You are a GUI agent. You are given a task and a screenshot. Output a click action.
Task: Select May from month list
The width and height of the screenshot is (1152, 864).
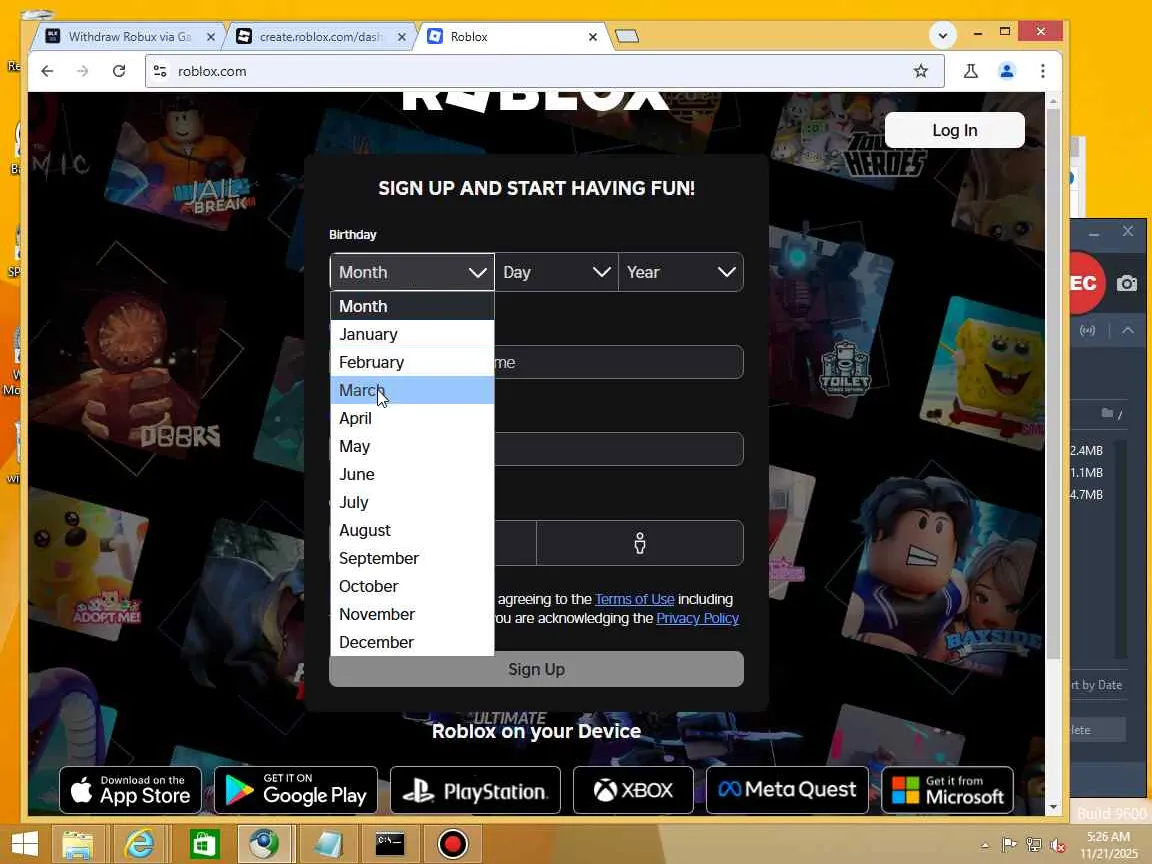[412, 446]
